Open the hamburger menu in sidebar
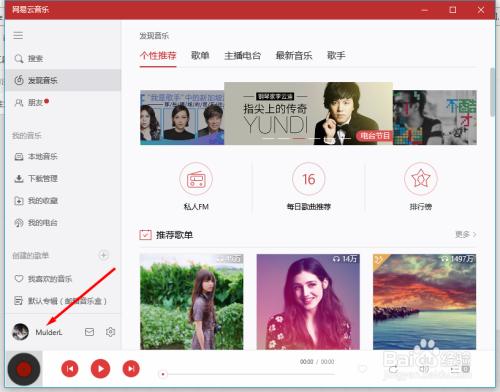 point(18,35)
